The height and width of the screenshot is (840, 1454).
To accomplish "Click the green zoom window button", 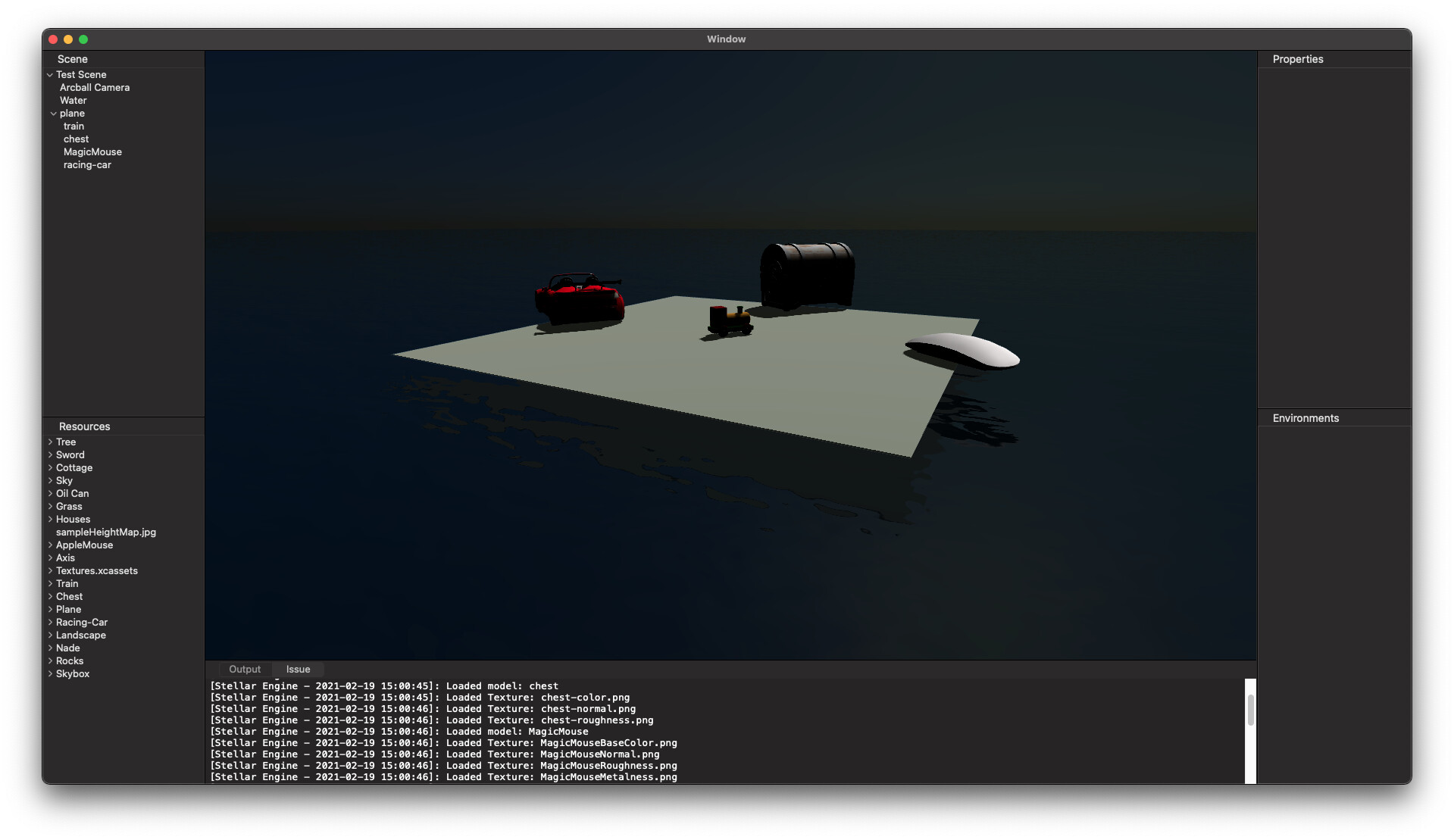I will pyautogui.click(x=83, y=39).
